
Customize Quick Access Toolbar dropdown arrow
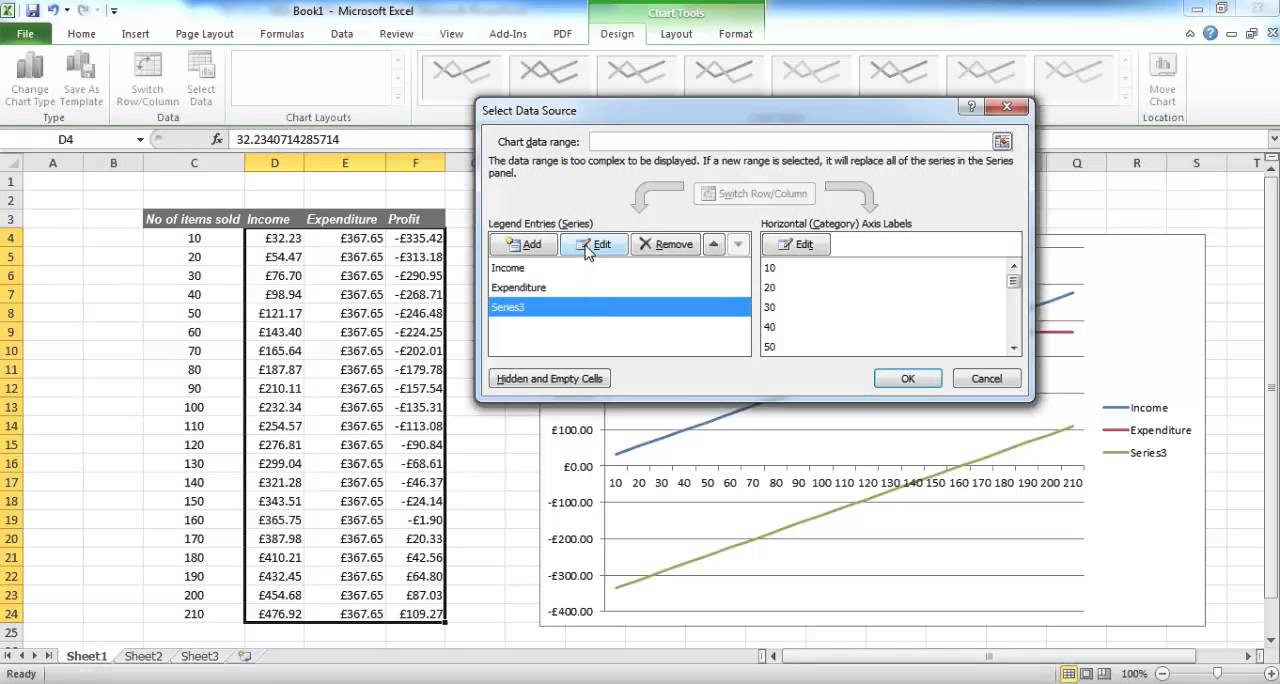114,11
